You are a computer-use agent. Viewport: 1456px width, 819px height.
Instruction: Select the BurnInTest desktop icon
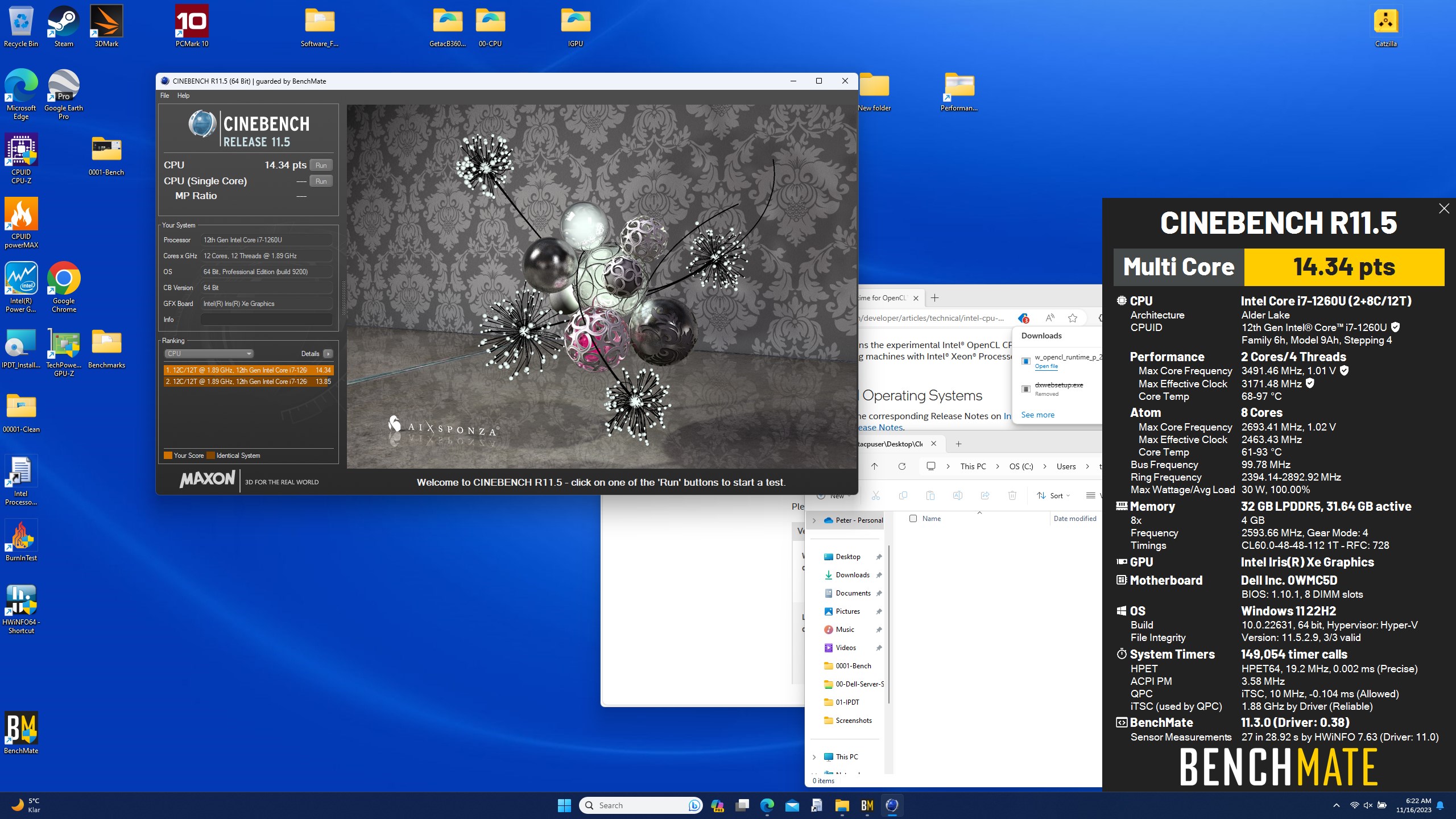[21, 540]
